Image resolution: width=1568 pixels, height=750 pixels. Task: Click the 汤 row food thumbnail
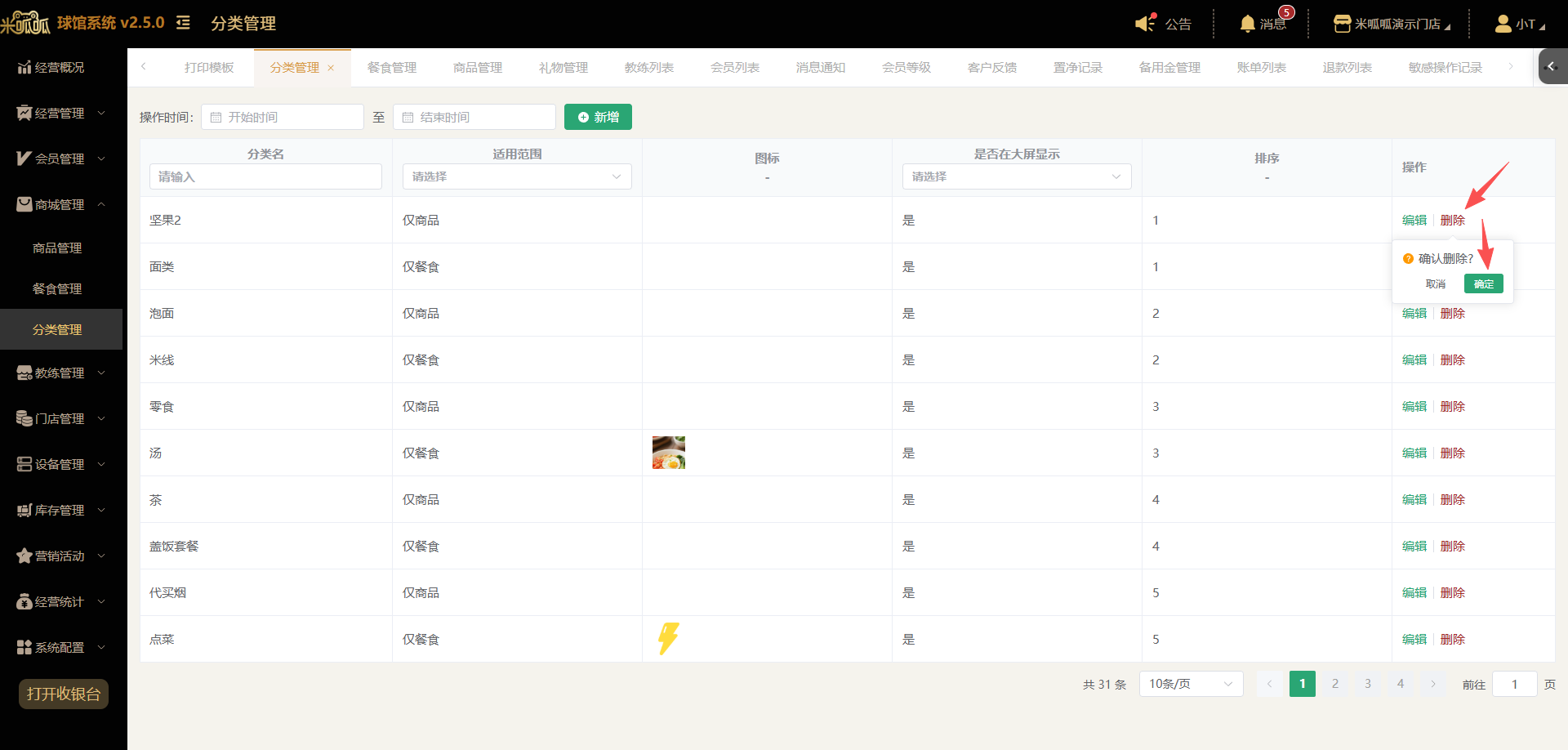pyautogui.click(x=669, y=453)
